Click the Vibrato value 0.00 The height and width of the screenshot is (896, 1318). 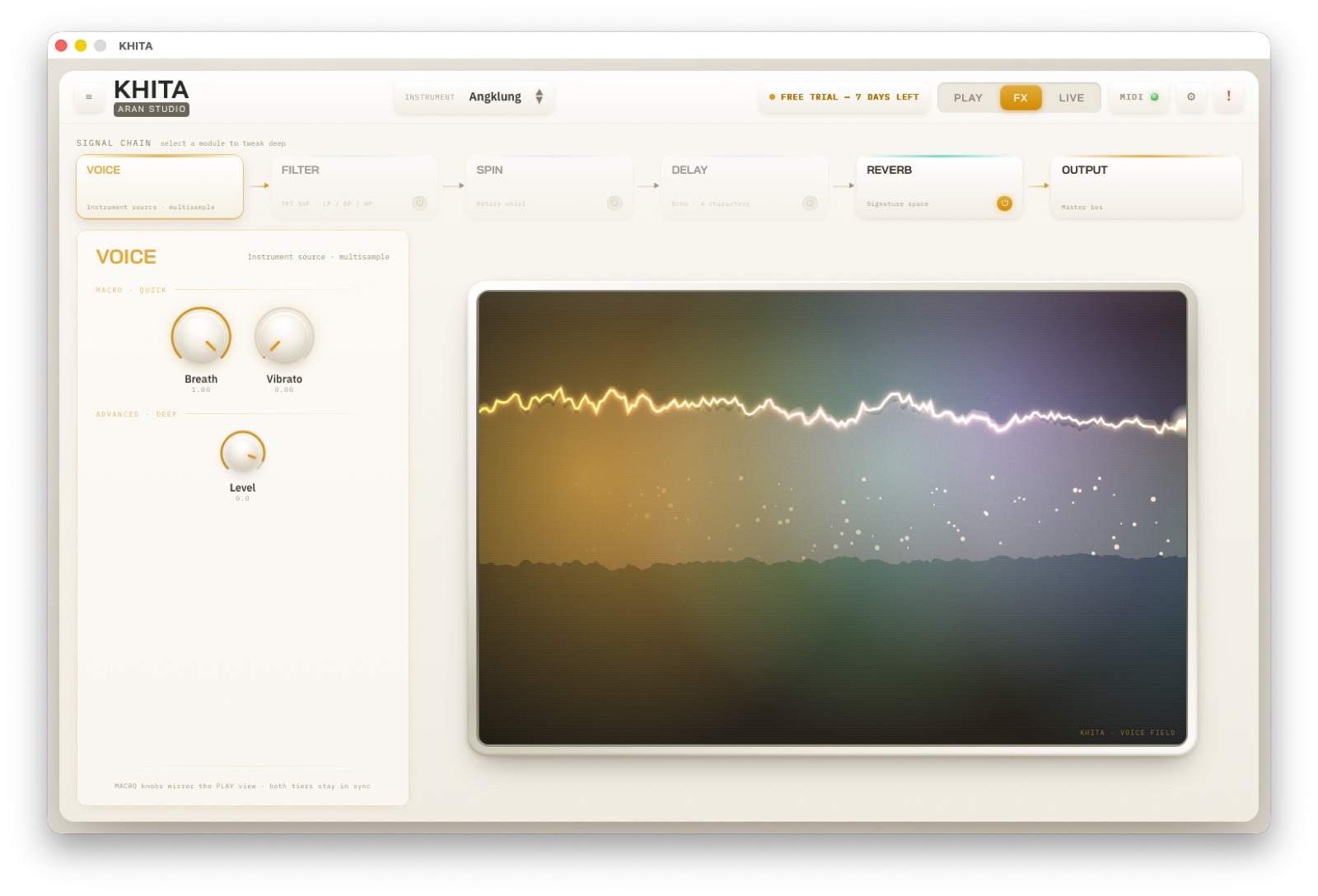point(284,390)
